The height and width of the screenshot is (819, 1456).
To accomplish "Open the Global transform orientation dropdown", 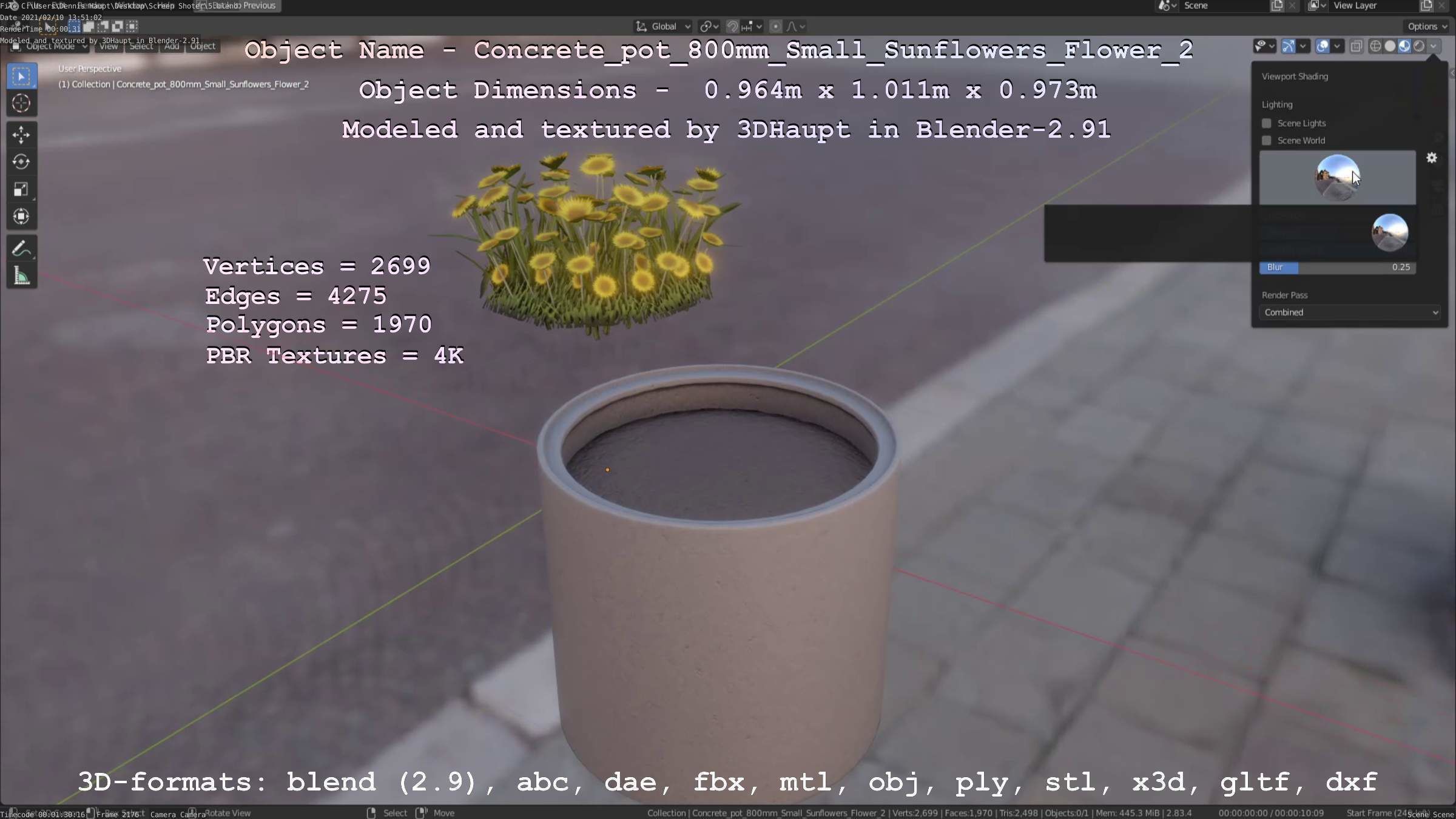I will click(x=663, y=27).
